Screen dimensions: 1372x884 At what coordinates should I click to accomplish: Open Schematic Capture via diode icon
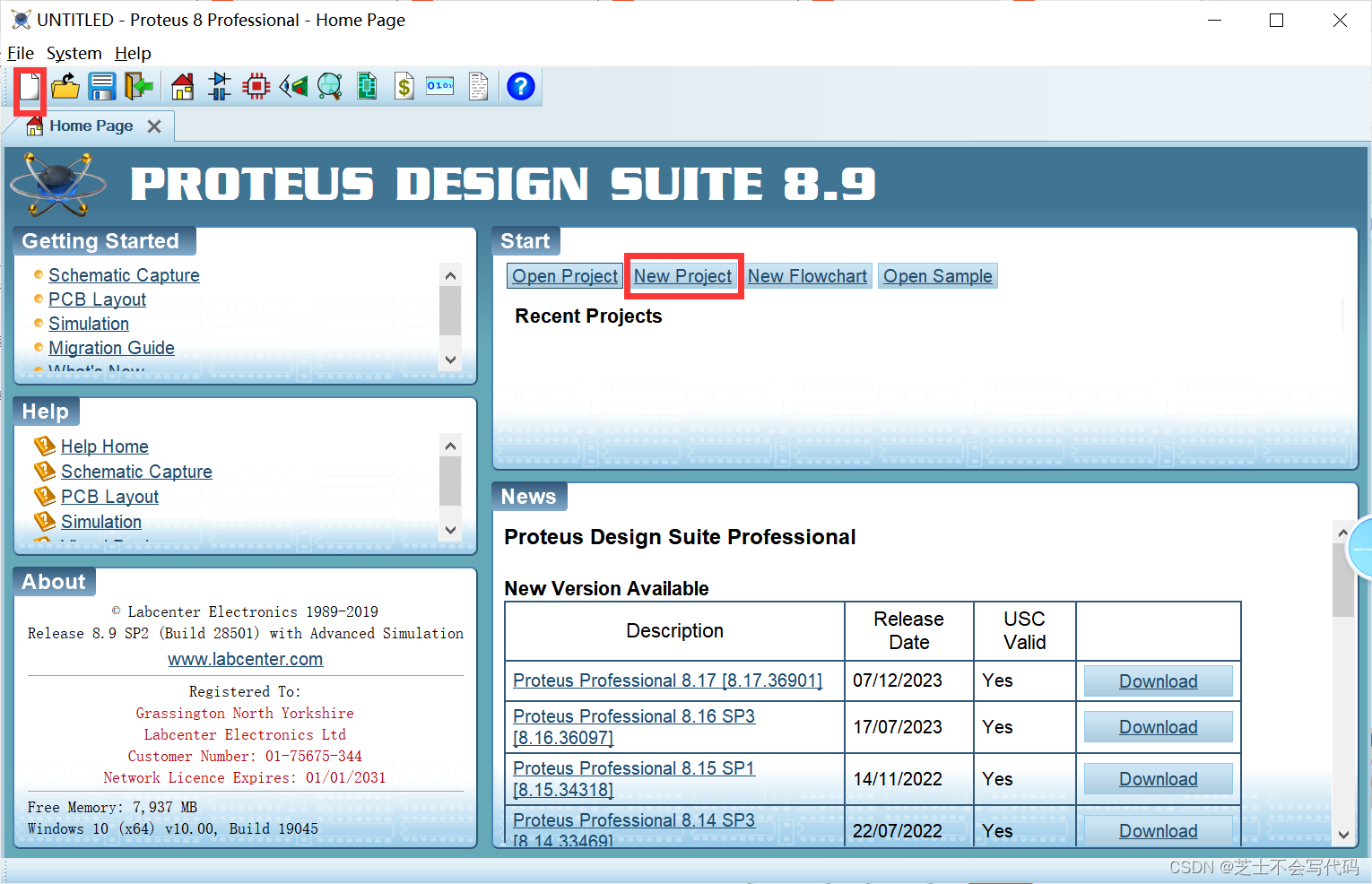point(220,87)
